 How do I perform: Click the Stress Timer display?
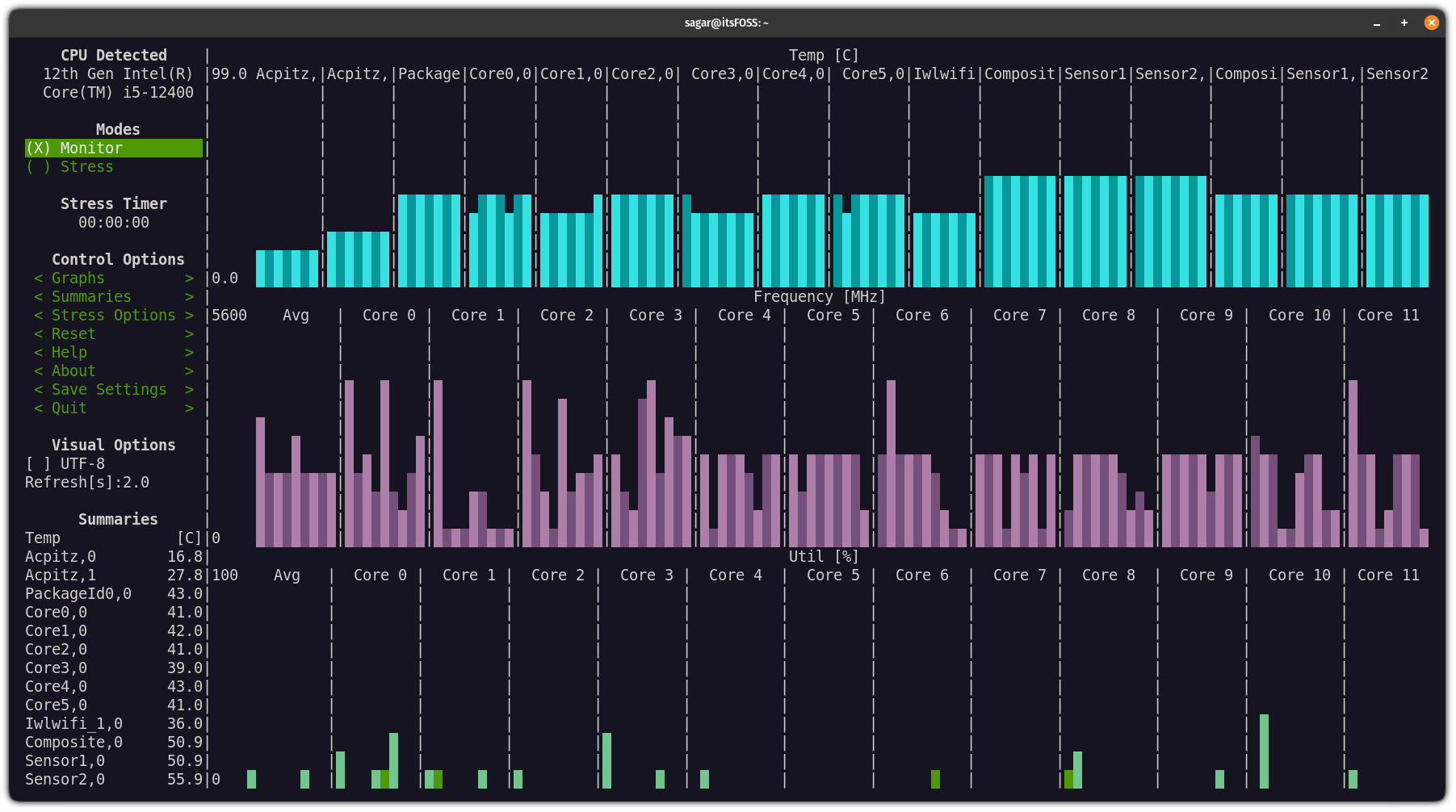pyautogui.click(x=113, y=222)
